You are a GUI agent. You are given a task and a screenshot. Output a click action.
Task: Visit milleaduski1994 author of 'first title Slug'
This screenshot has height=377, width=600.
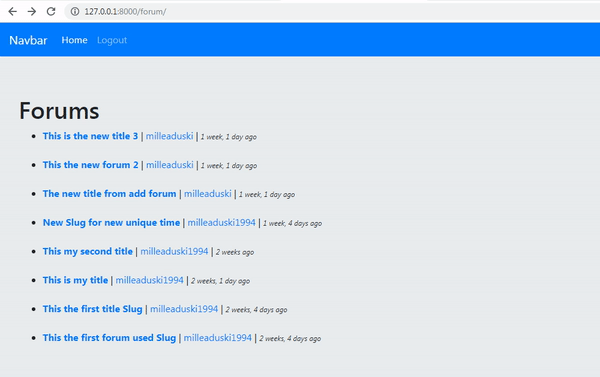(x=184, y=309)
